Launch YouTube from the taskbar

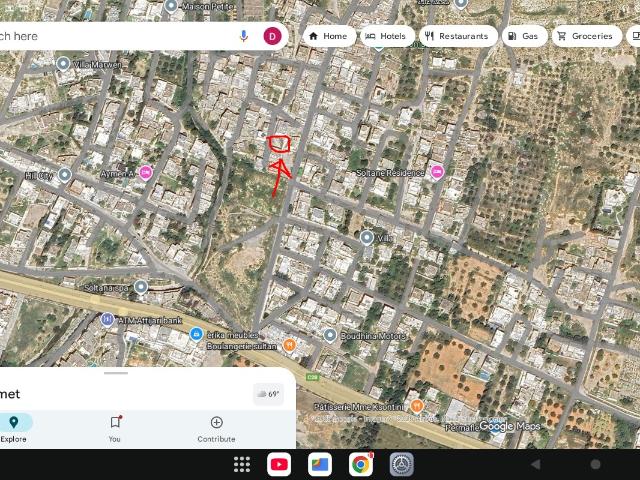(279, 464)
